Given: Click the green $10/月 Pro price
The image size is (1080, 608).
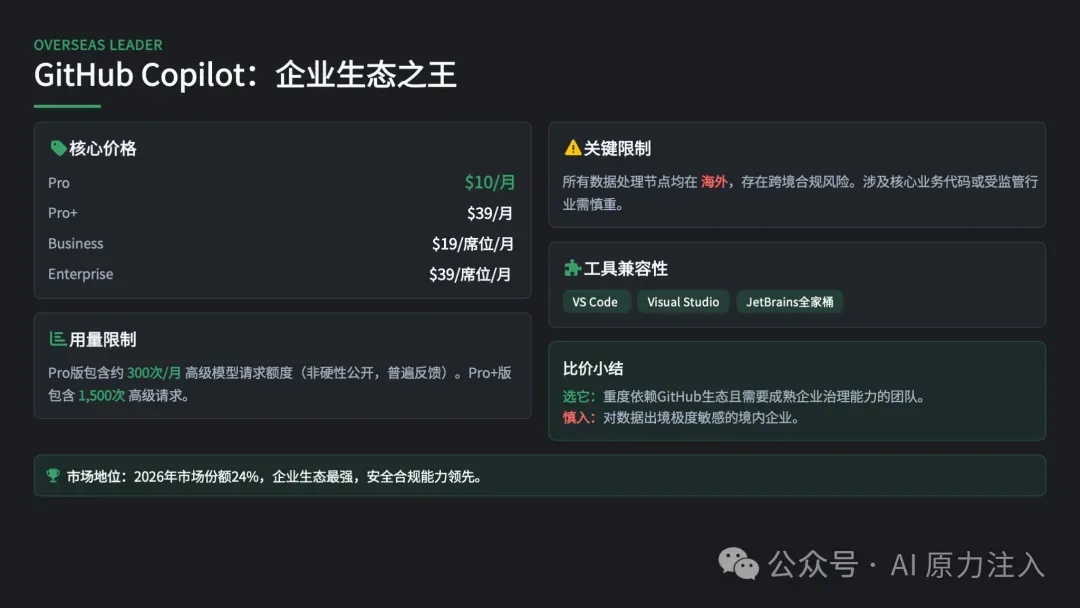Looking at the screenshot, I should [490, 182].
